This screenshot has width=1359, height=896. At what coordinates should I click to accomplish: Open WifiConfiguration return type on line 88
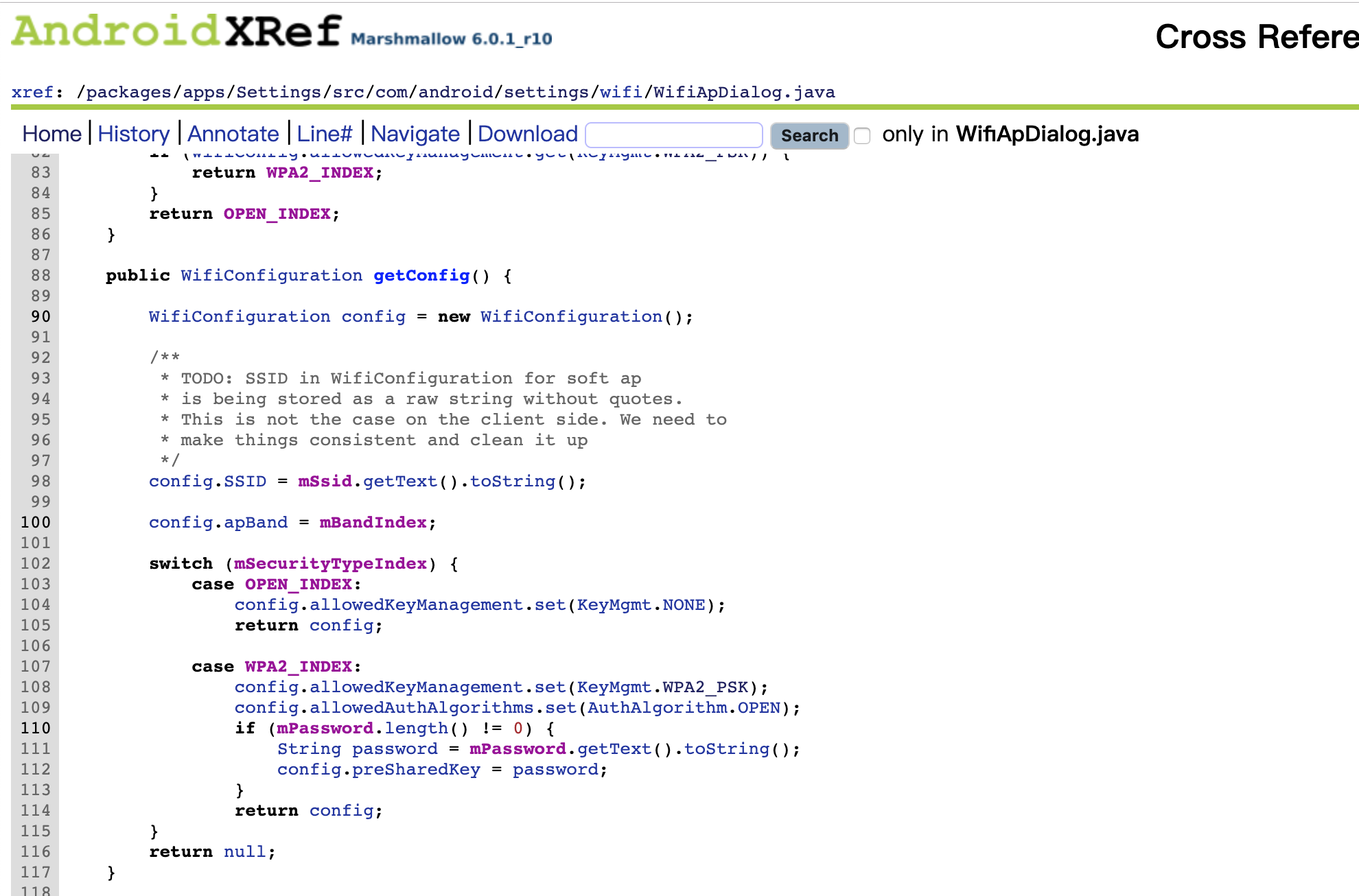tap(271, 275)
